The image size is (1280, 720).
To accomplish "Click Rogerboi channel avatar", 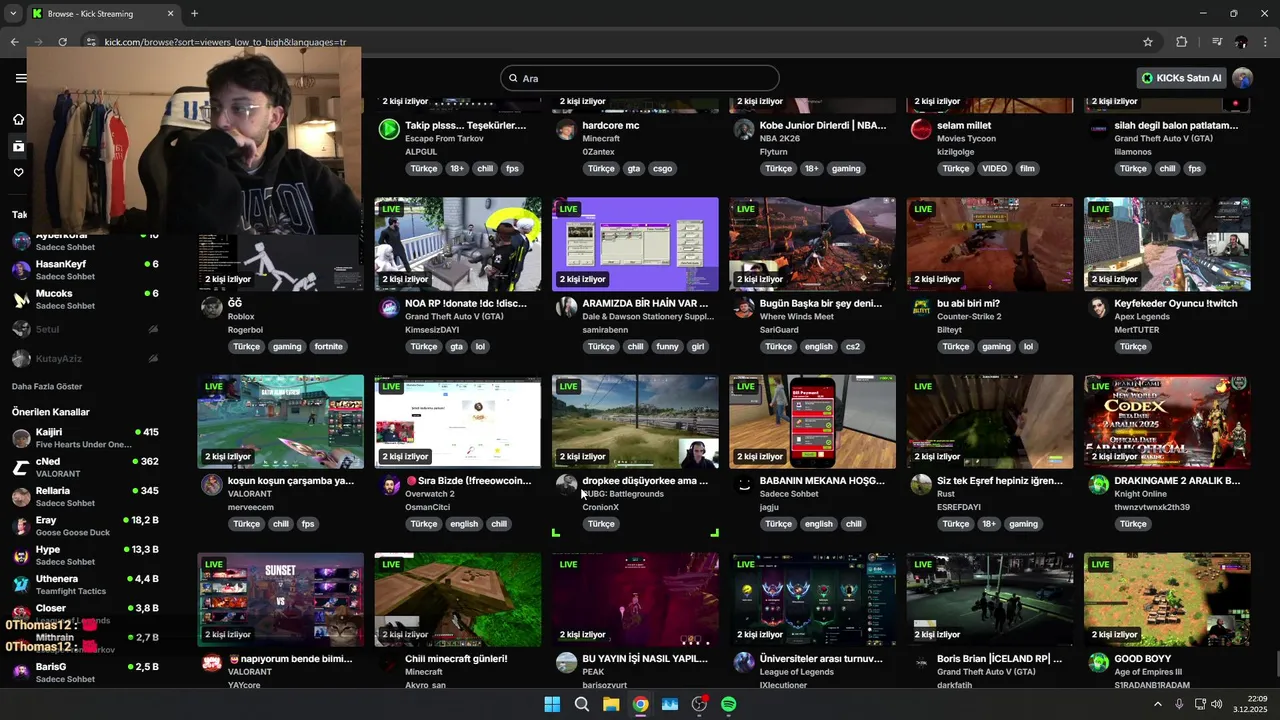I will 212,307.
